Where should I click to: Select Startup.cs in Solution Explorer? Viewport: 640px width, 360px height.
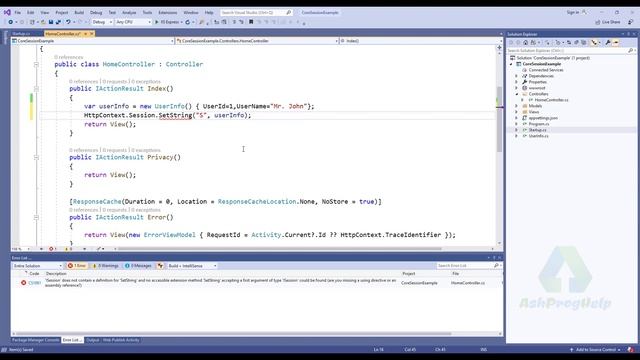[x=538, y=130]
